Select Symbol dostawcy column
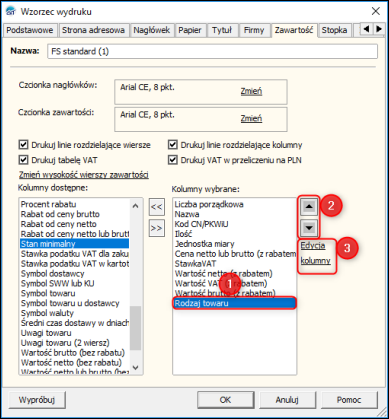389x419 pixels. 74,274
